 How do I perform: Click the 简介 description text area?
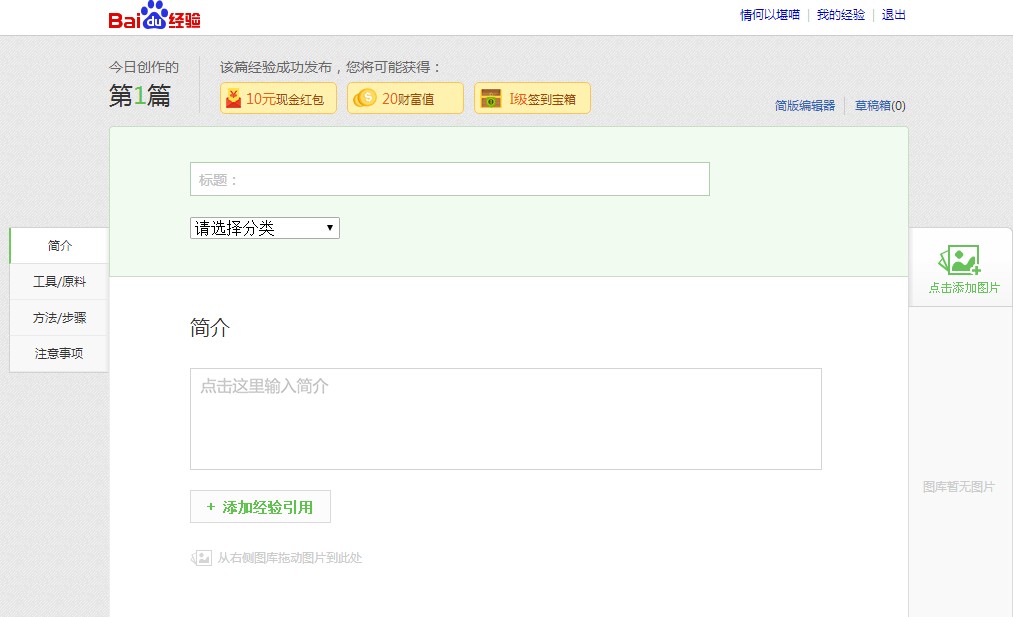click(506, 418)
